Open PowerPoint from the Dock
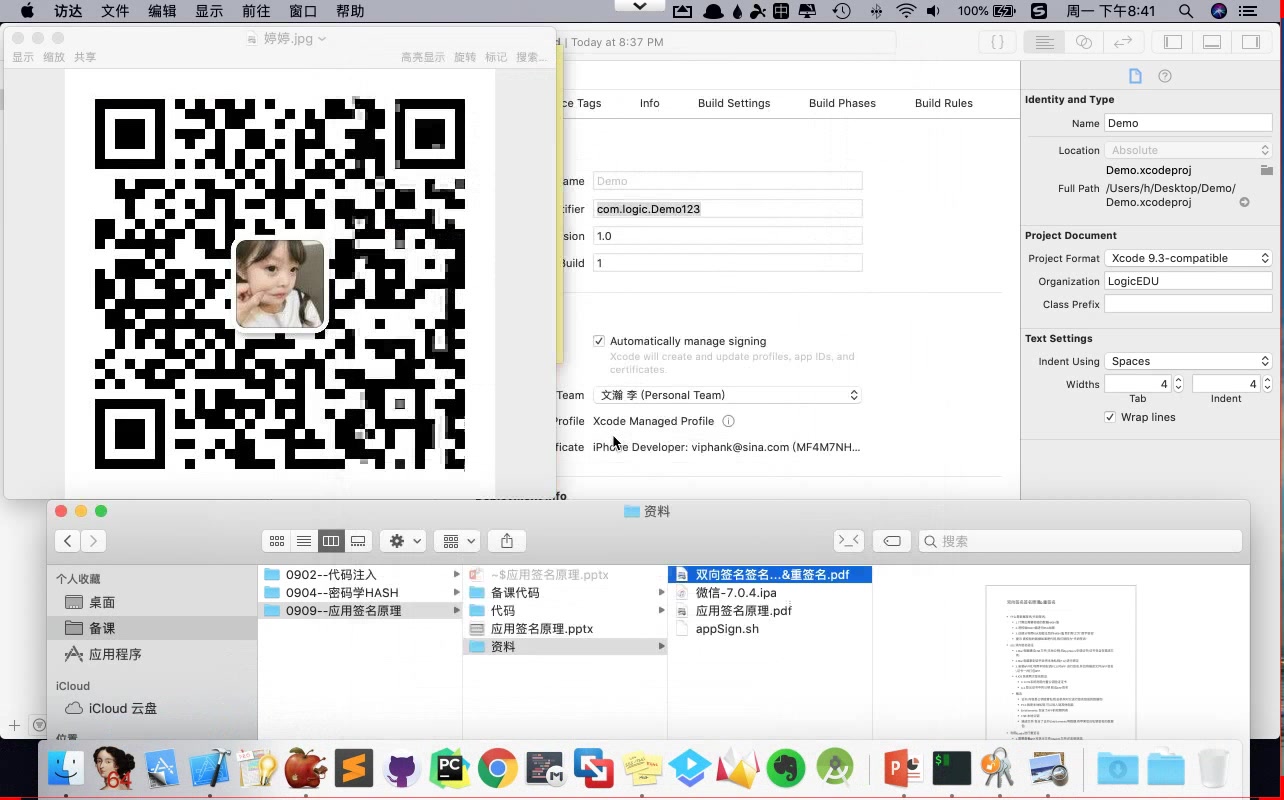 coord(903,769)
